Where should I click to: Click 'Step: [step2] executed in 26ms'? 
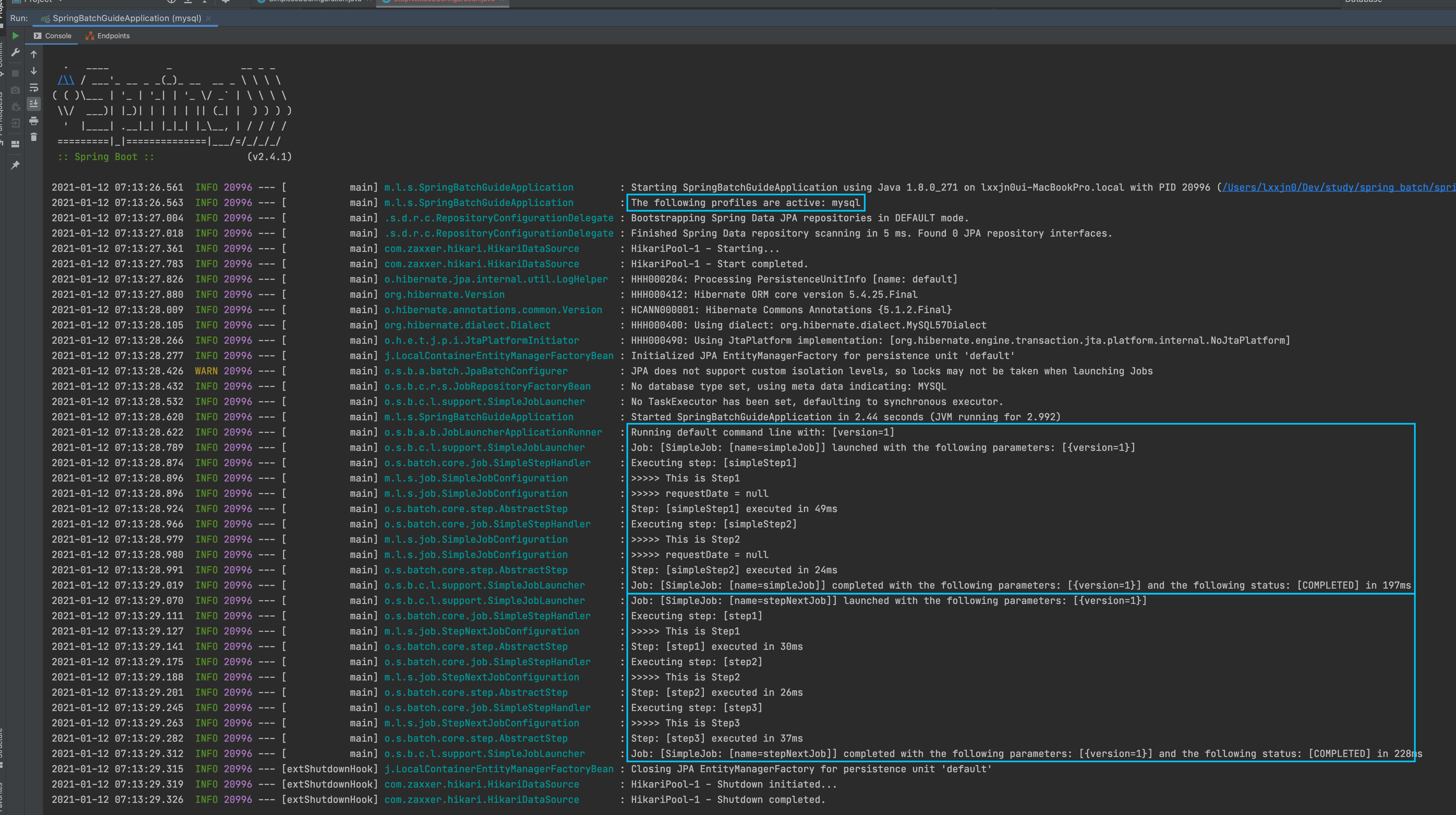pyautogui.click(x=717, y=692)
